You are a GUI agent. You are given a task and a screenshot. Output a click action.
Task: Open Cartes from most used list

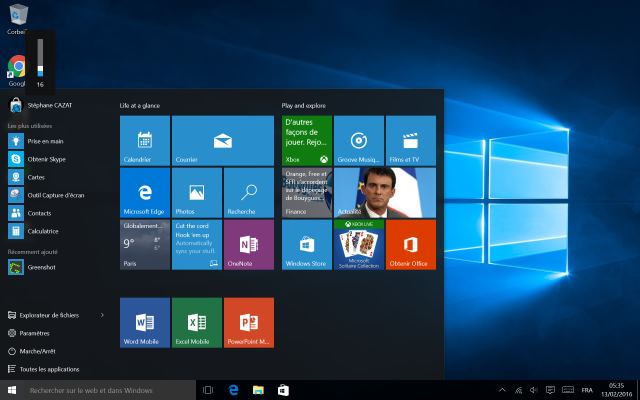click(x=56, y=177)
